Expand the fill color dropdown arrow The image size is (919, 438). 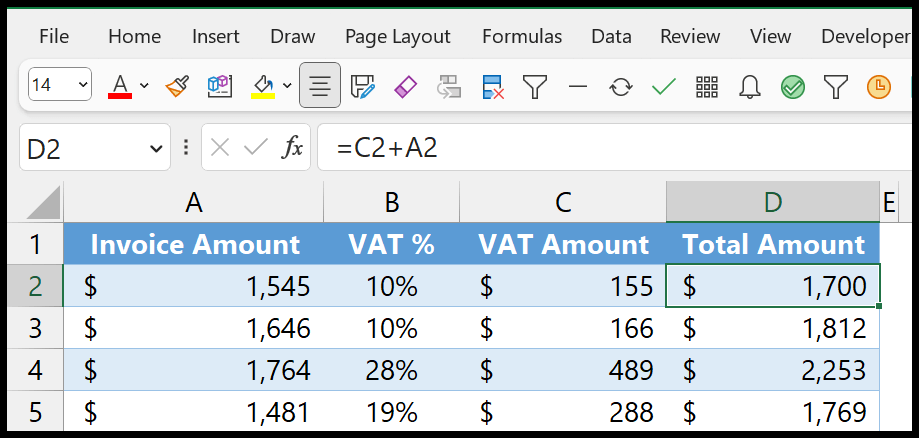point(287,86)
